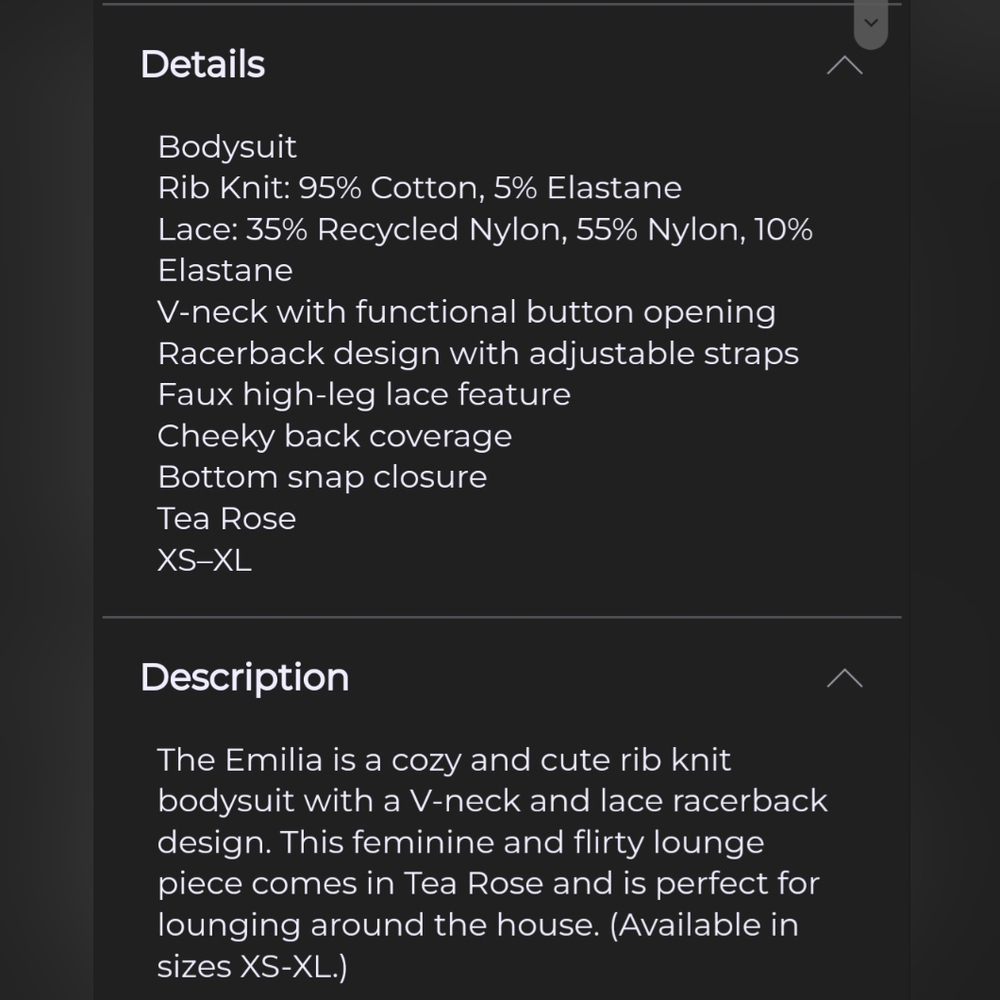Select the Bodysuit detail line

tap(227, 147)
